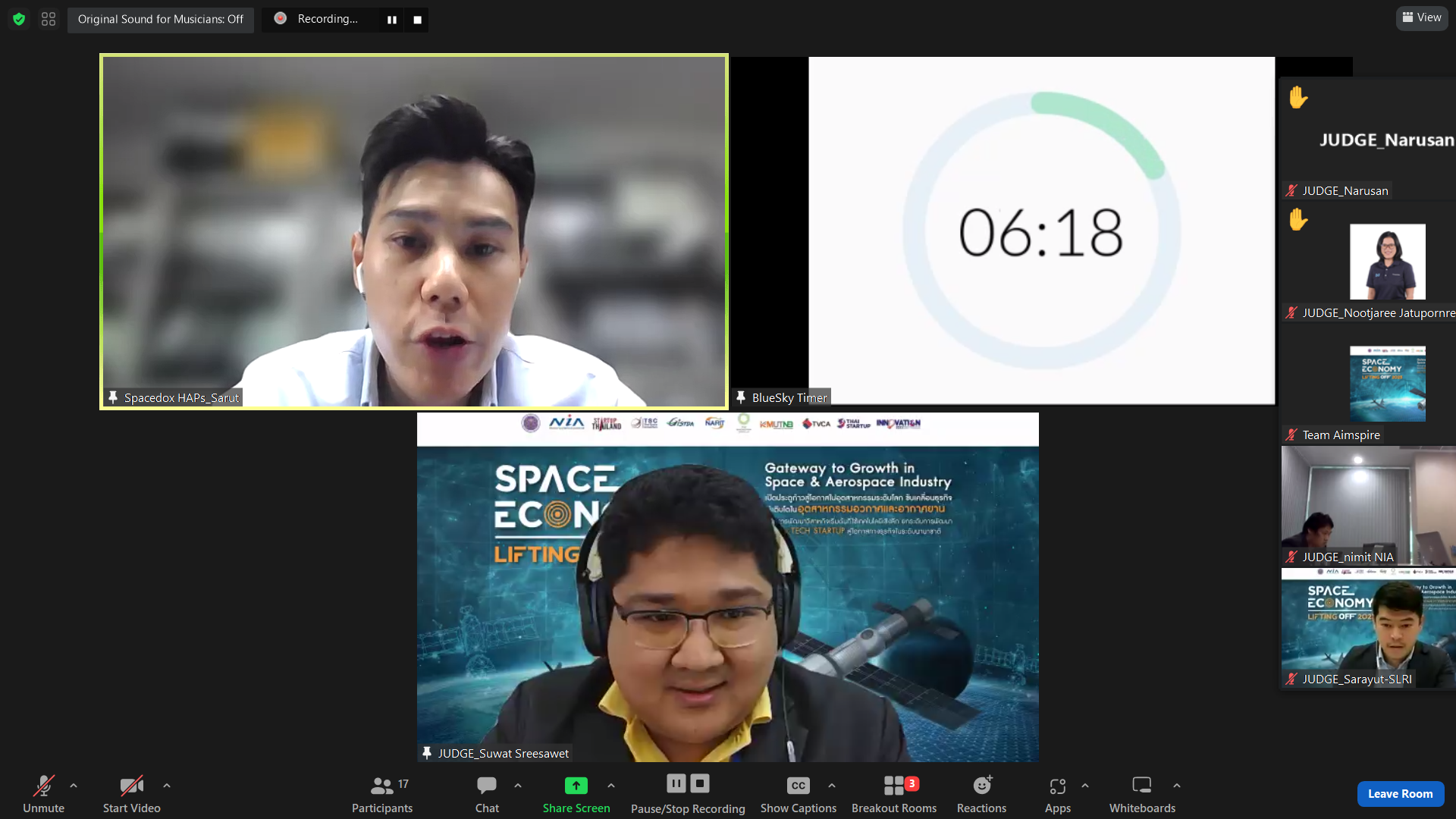Pause recording in the bottom toolbar

[676, 783]
